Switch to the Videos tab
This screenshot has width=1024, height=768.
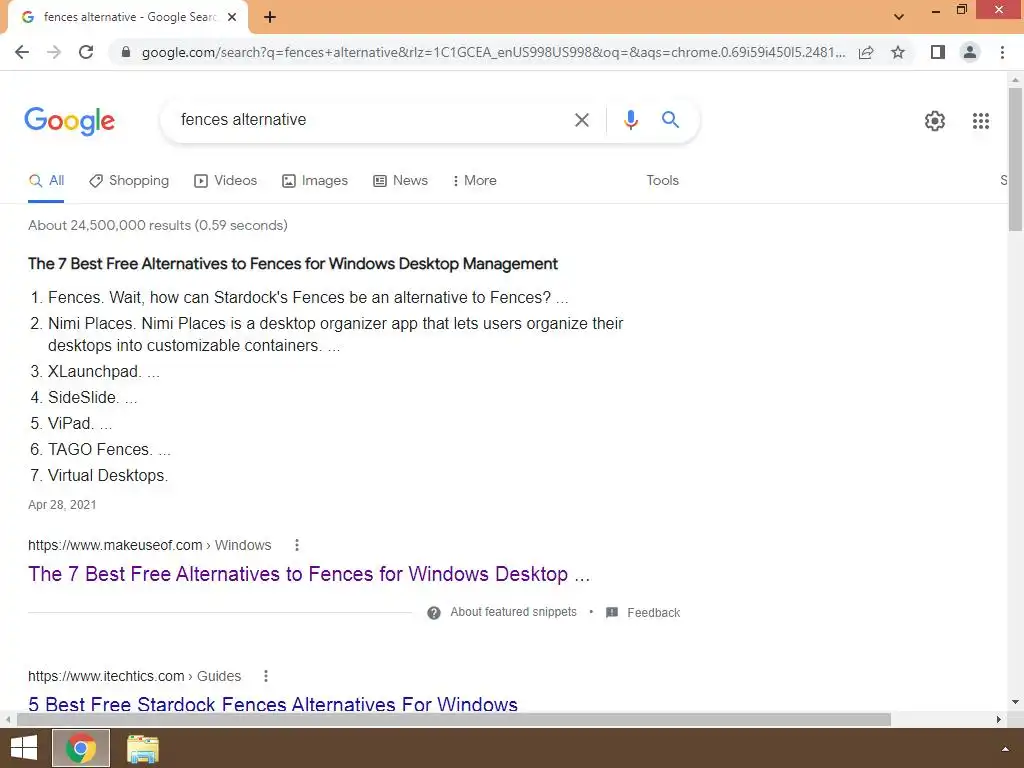226,181
